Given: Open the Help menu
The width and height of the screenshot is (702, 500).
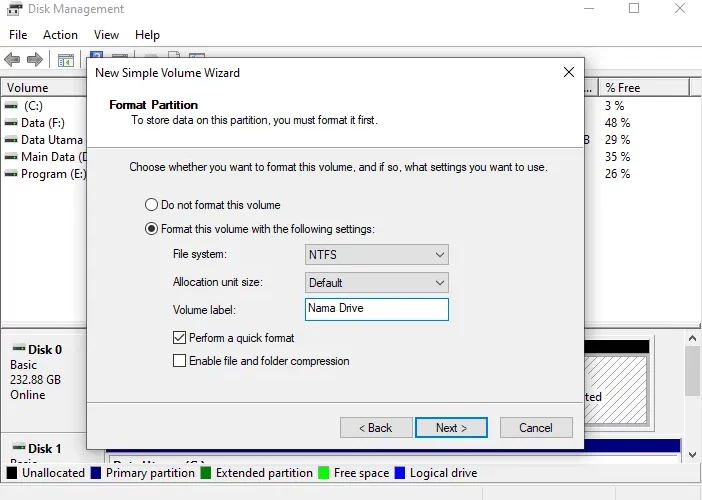Looking at the screenshot, I should (x=147, y=35).
